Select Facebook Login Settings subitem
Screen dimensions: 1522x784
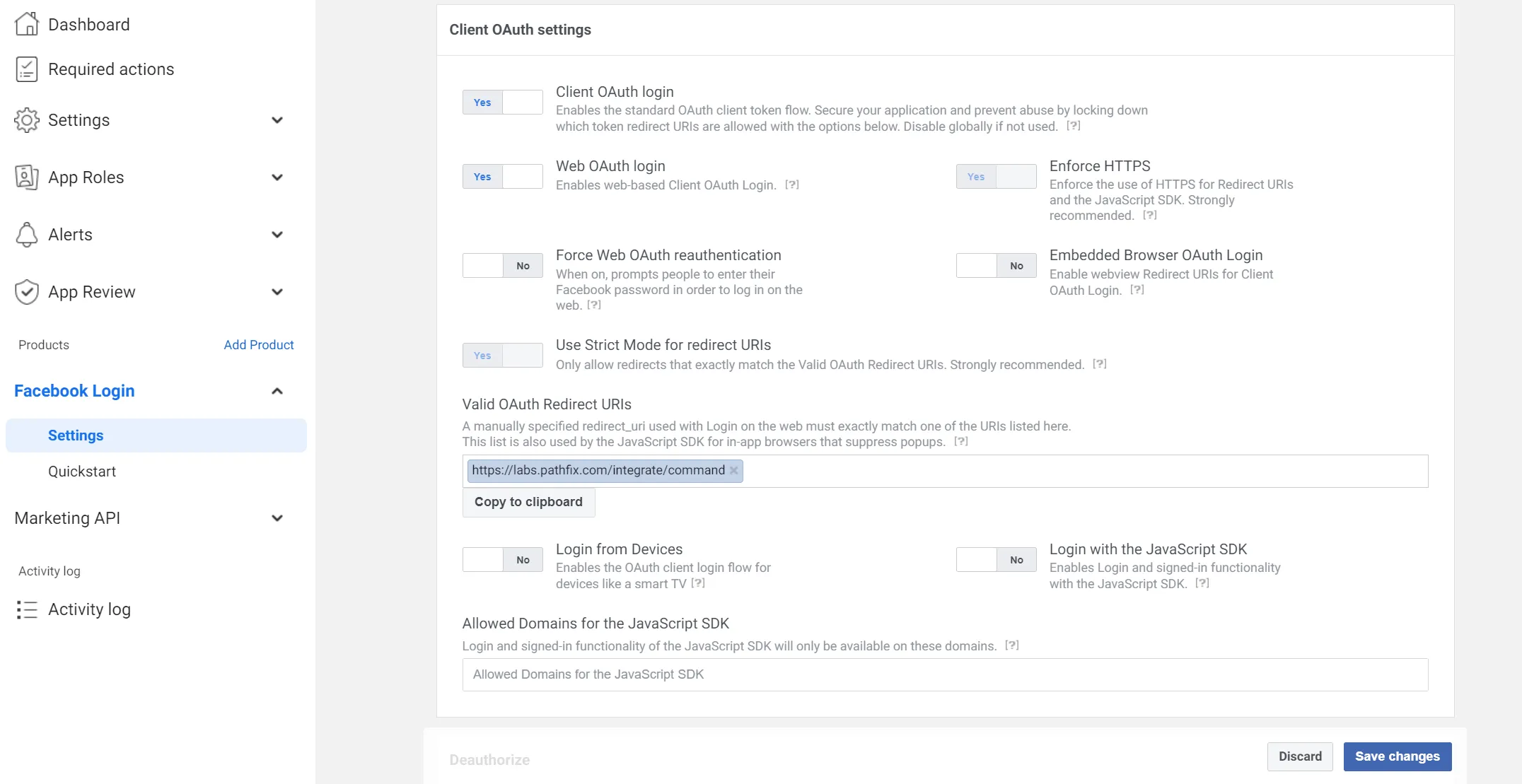(156, 435)
